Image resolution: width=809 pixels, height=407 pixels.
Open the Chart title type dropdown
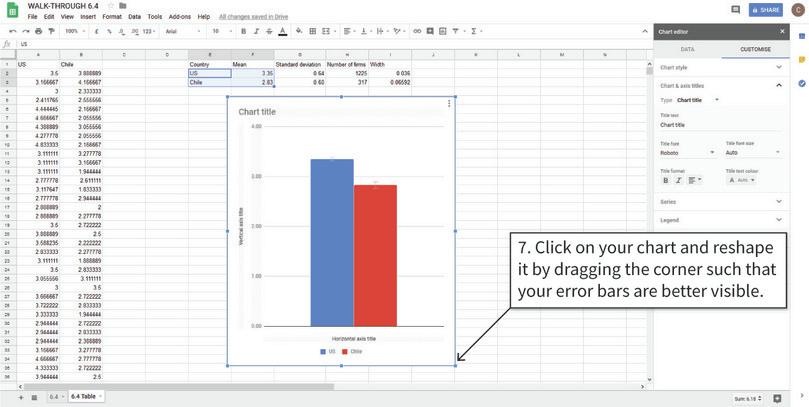698,100
